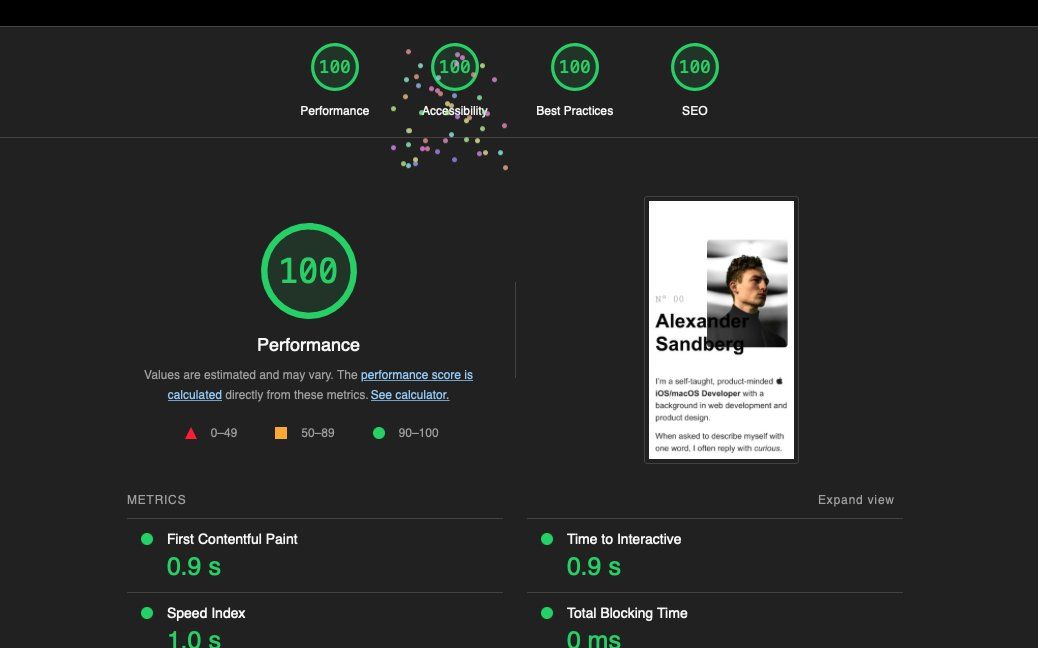
Task: Expand the First Contentful Paint metric
Action: coord(232,539)
